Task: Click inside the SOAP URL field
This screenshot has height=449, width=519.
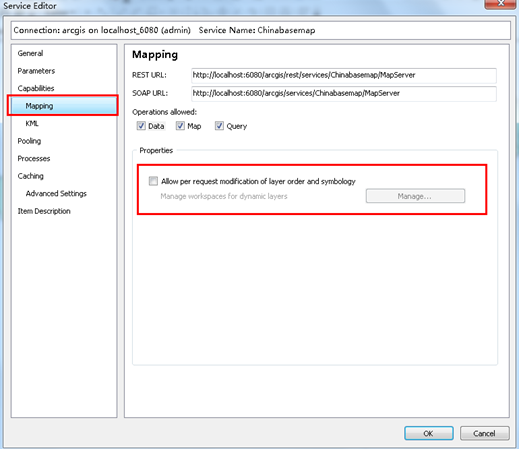Action: [x=344, y=93]
